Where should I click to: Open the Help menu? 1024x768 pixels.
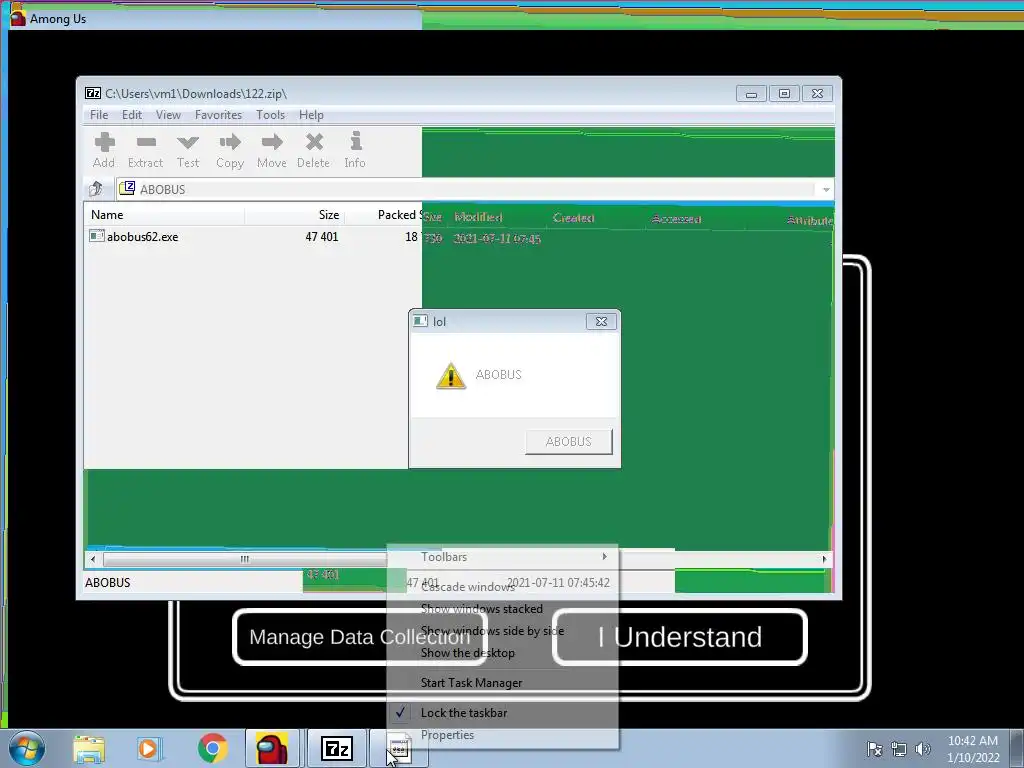click(312, 115)
